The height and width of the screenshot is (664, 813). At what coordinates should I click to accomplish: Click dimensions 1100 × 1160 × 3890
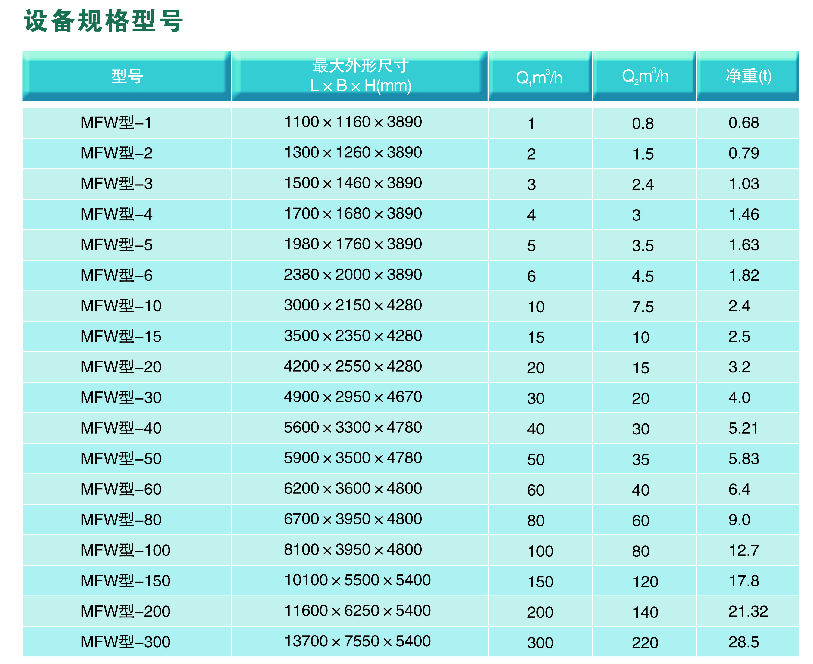tap(353, 123)
